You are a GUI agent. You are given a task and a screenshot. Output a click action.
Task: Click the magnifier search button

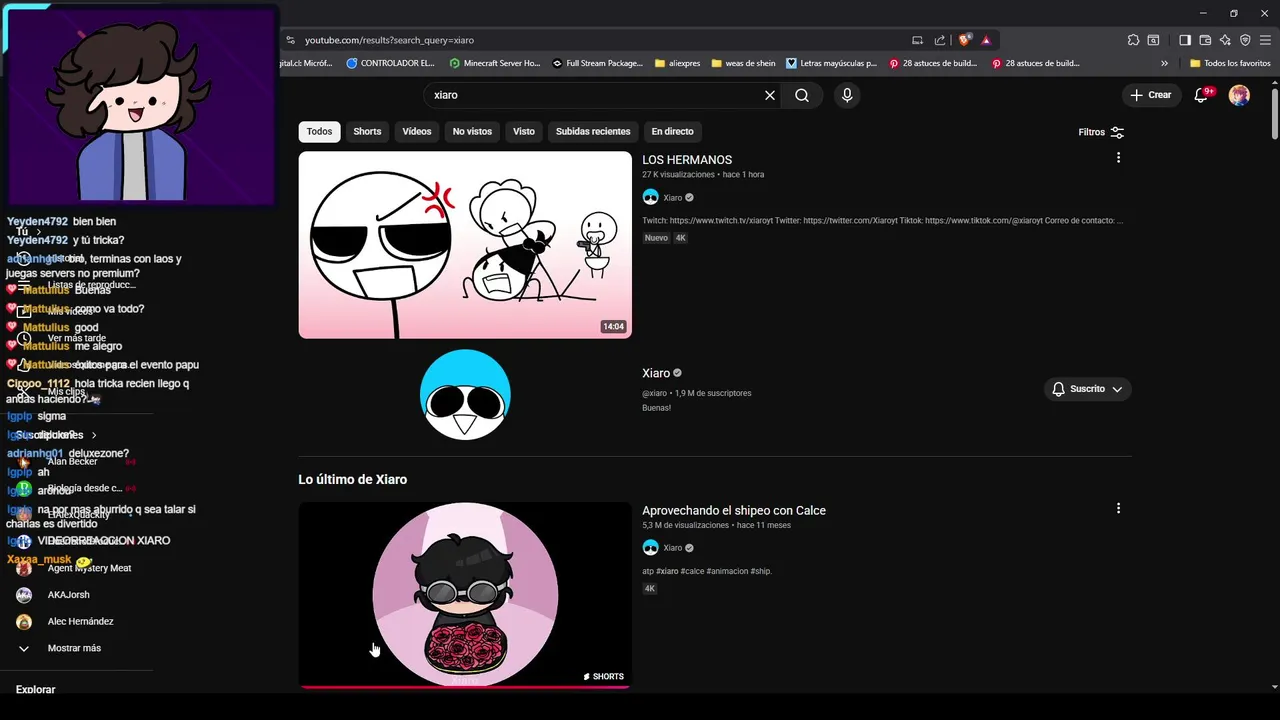(802, 95)
